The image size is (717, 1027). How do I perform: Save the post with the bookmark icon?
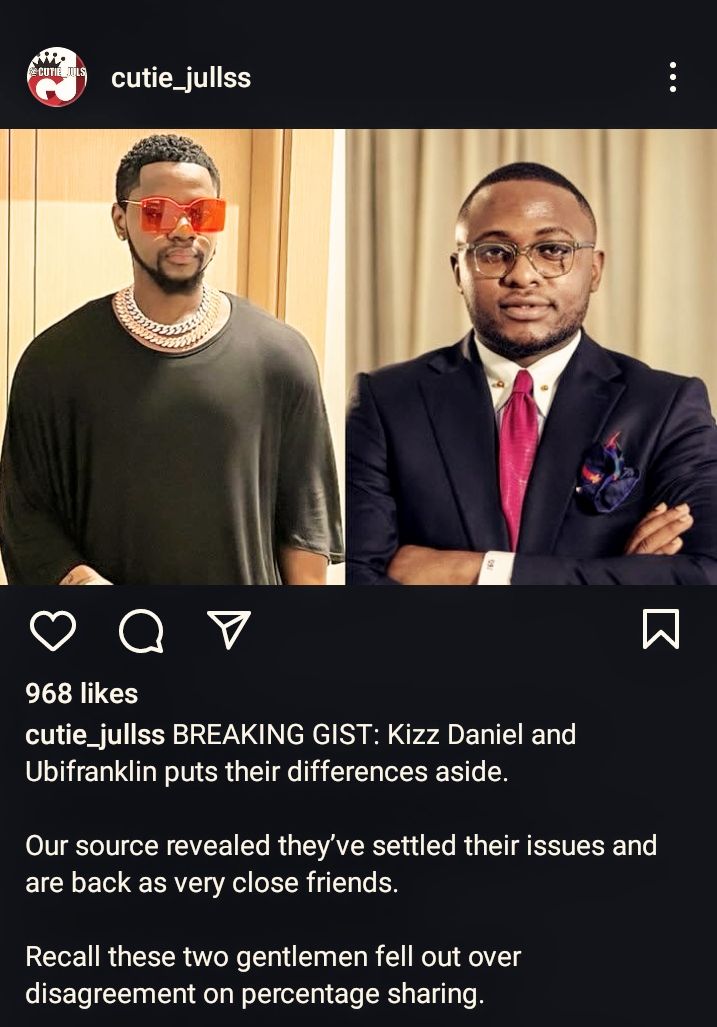(661, 629)
